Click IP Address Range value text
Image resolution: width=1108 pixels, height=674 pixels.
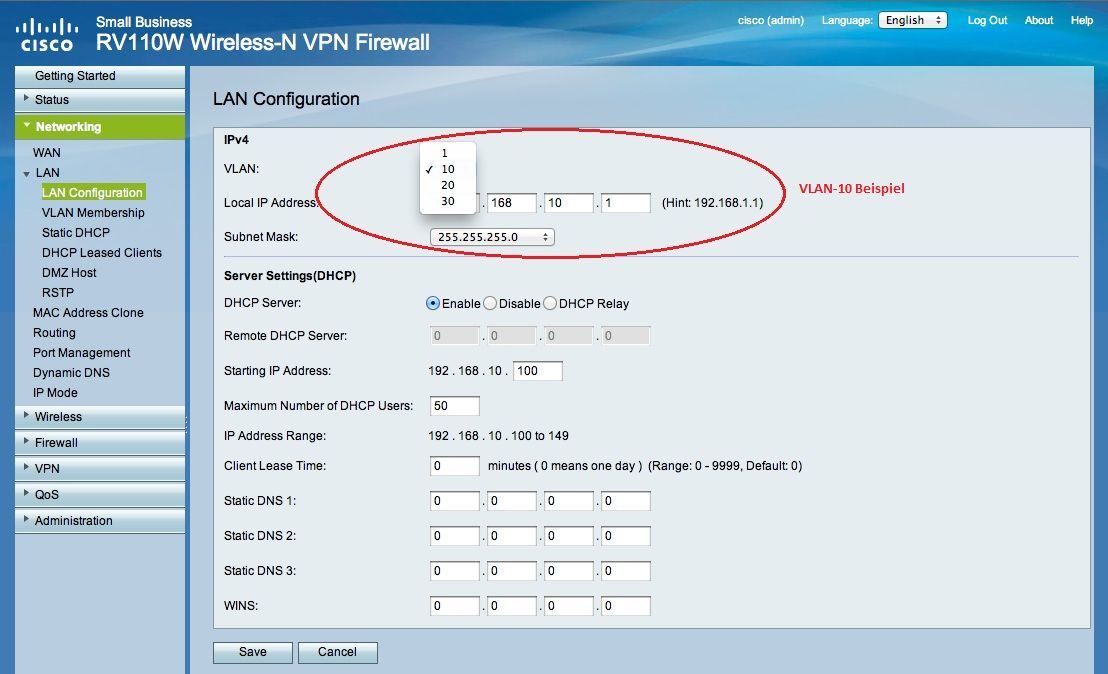point(498,436)
